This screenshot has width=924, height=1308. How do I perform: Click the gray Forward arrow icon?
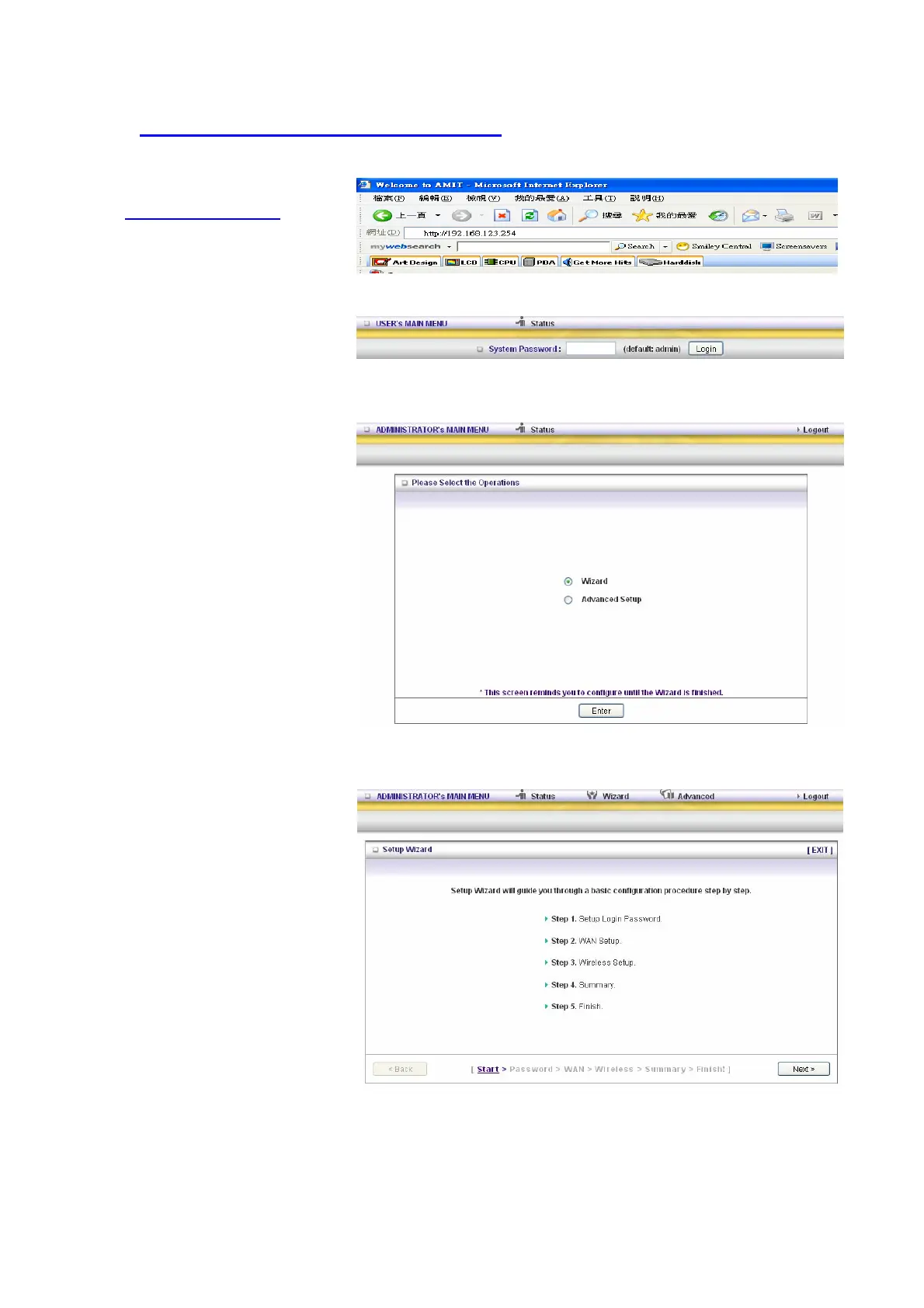coord(461,215)
